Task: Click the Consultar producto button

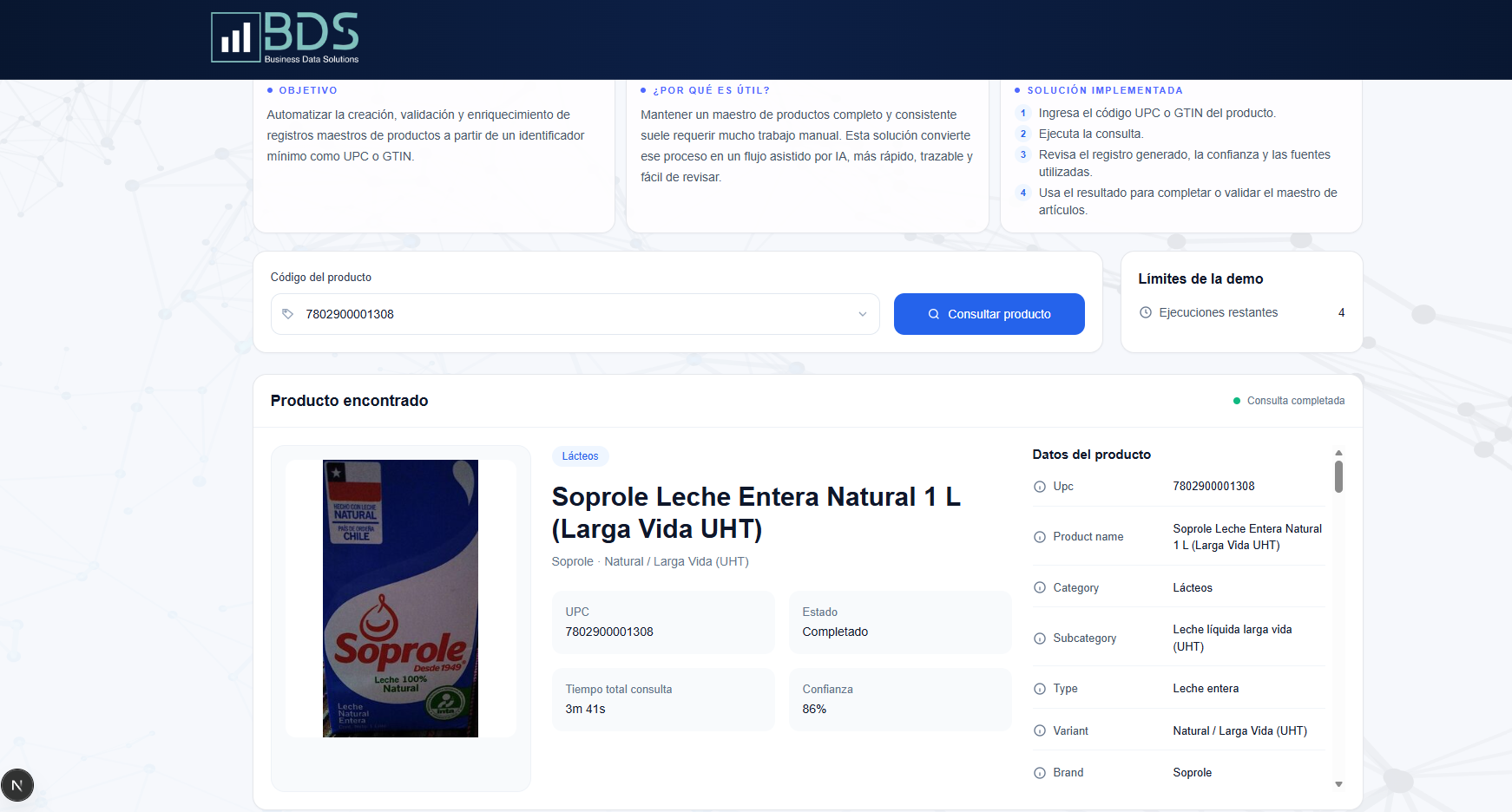Action: point(989,314)
